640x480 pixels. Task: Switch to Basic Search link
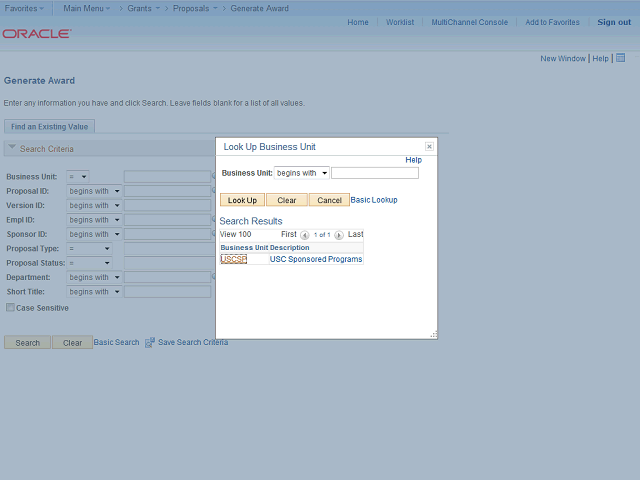pos(116,342)
